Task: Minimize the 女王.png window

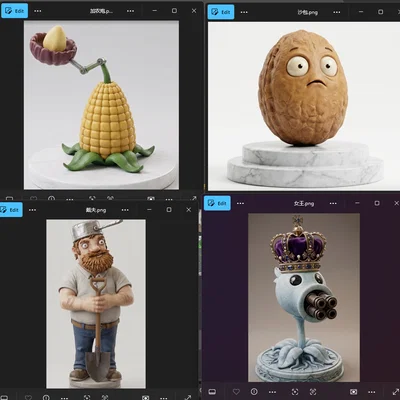Action: tap(357, 203)
